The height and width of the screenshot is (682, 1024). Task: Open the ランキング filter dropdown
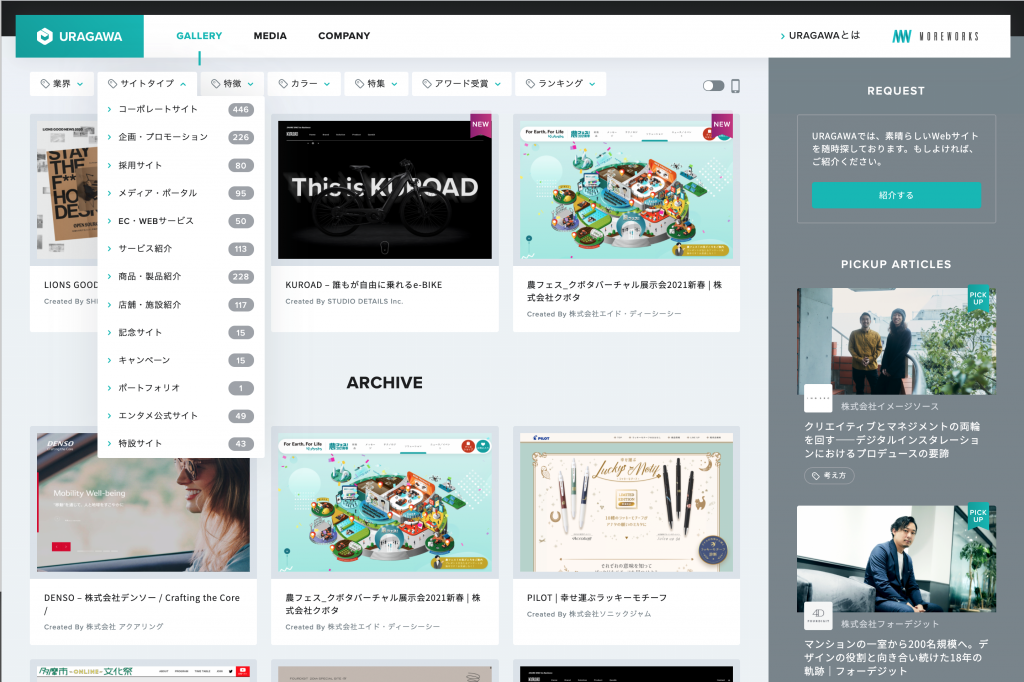tap(559, 84)
